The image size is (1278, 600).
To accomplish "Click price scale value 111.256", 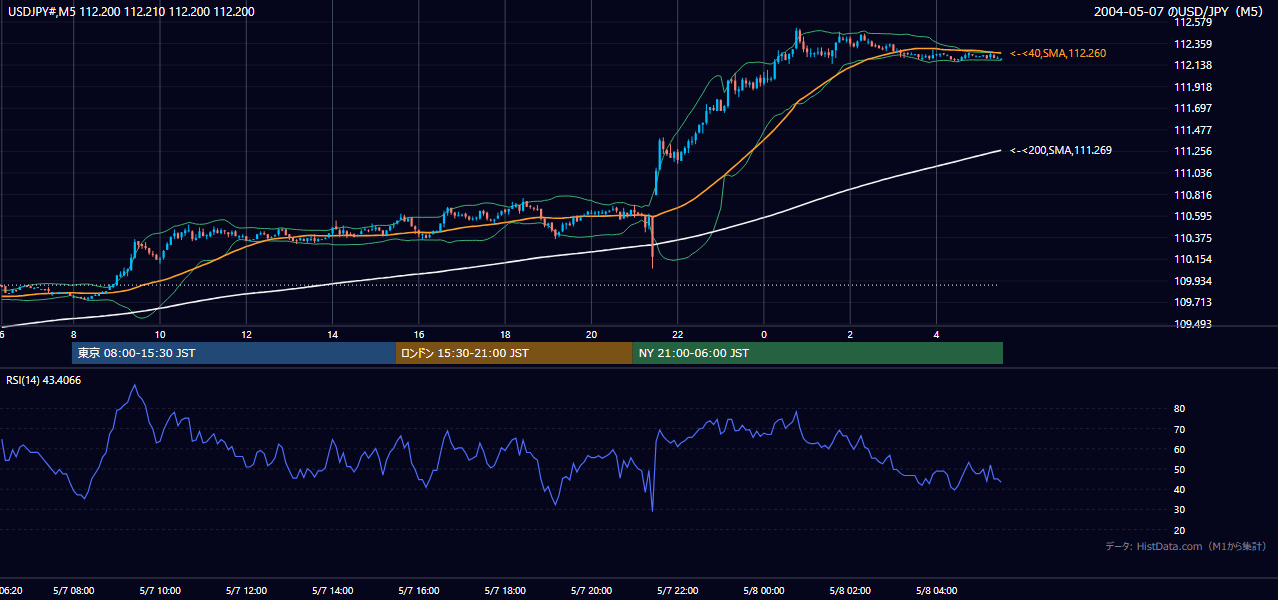I will [1193, 151].
